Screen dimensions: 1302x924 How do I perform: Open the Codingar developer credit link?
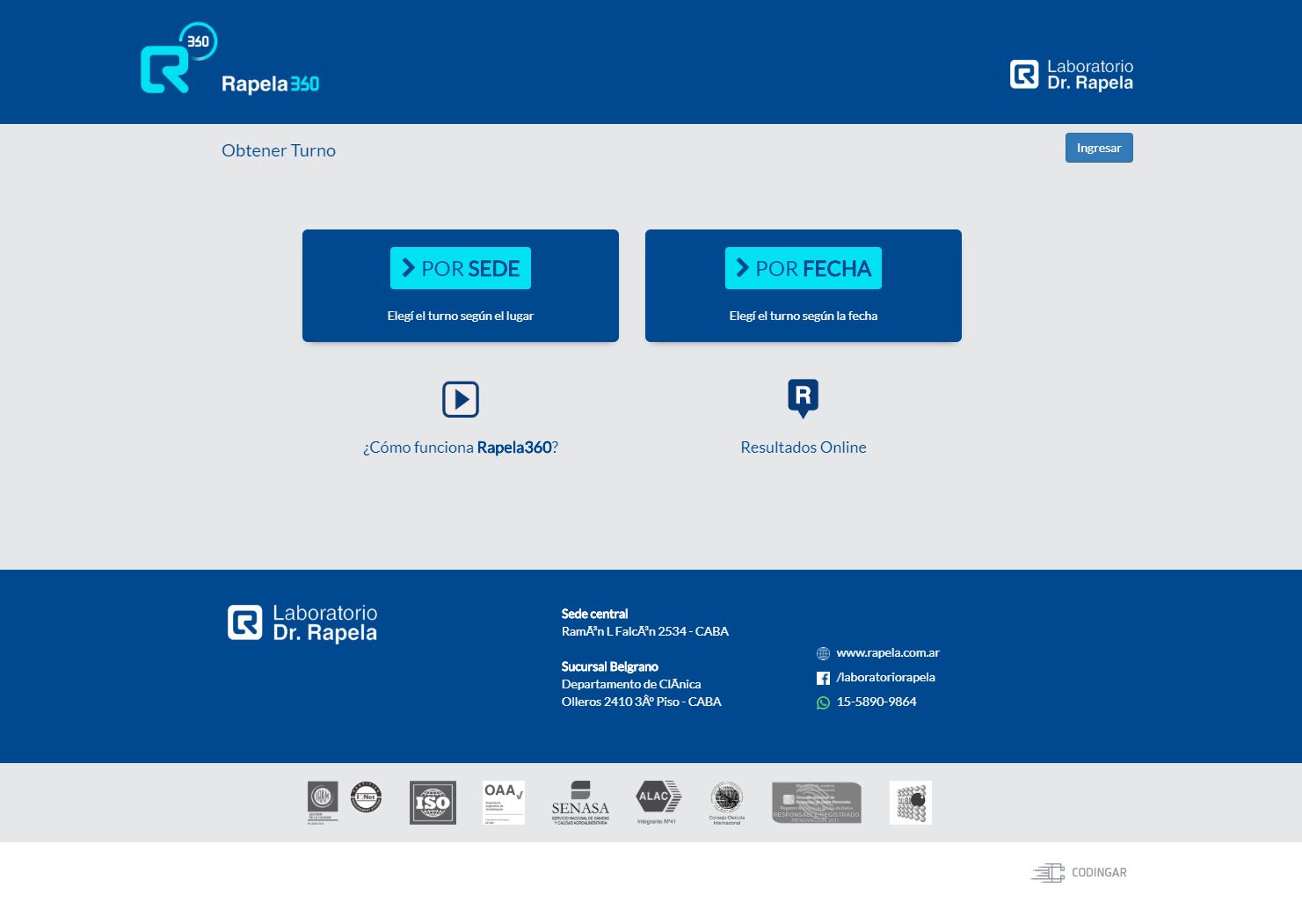pos(1079,873)
